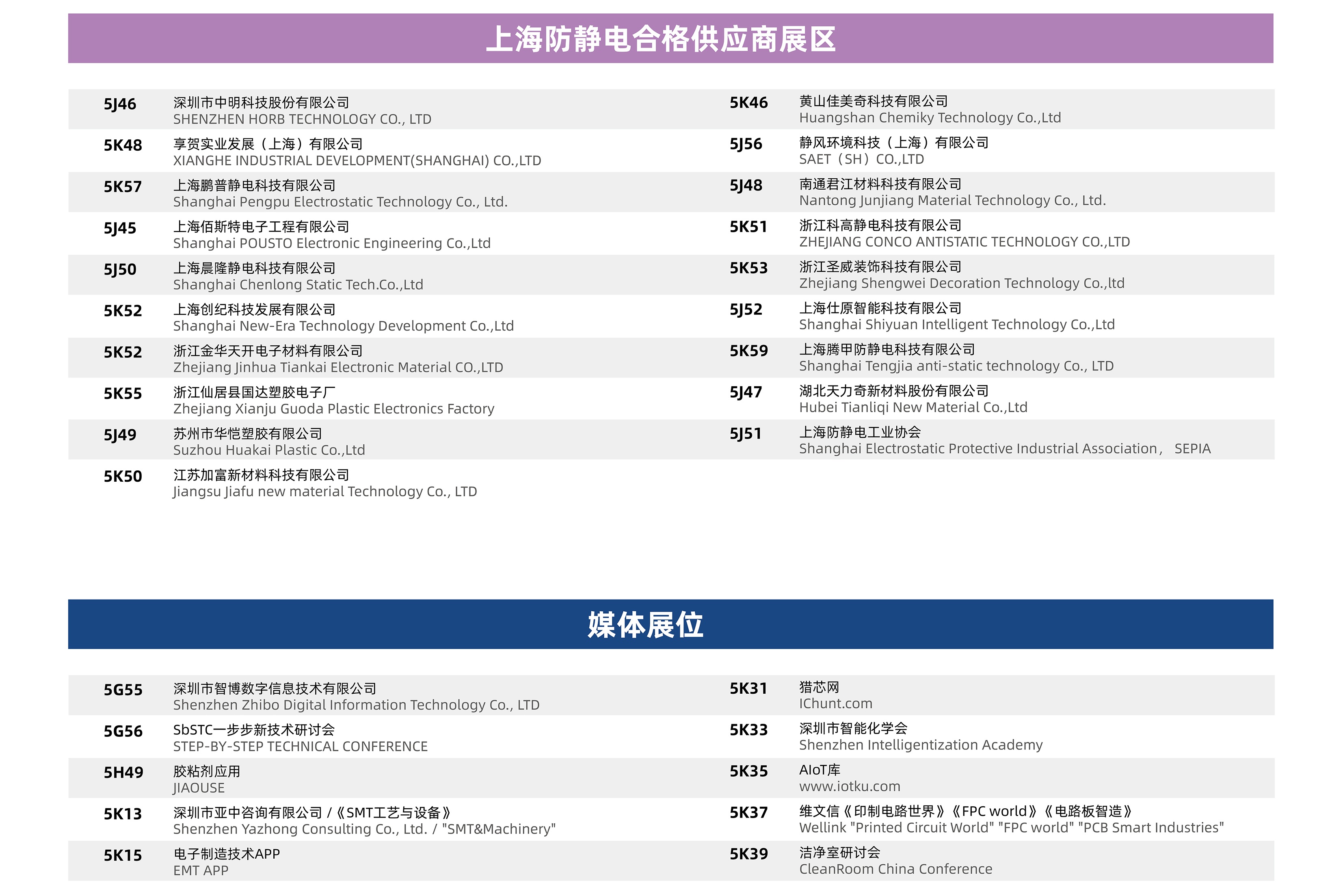Screen dimensions: 1343x896
Task: Open IChunt.com text
Action: coord(836,704)
